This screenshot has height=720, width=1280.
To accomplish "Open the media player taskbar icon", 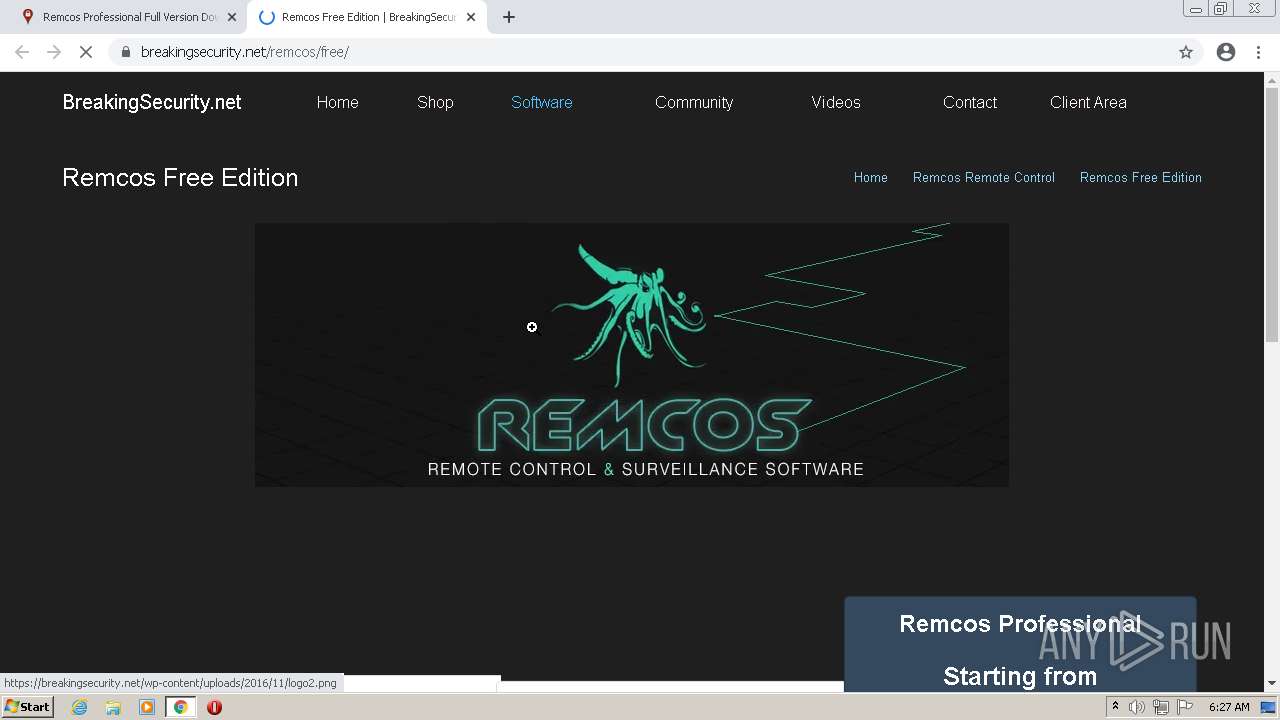I will pos(147,707).
